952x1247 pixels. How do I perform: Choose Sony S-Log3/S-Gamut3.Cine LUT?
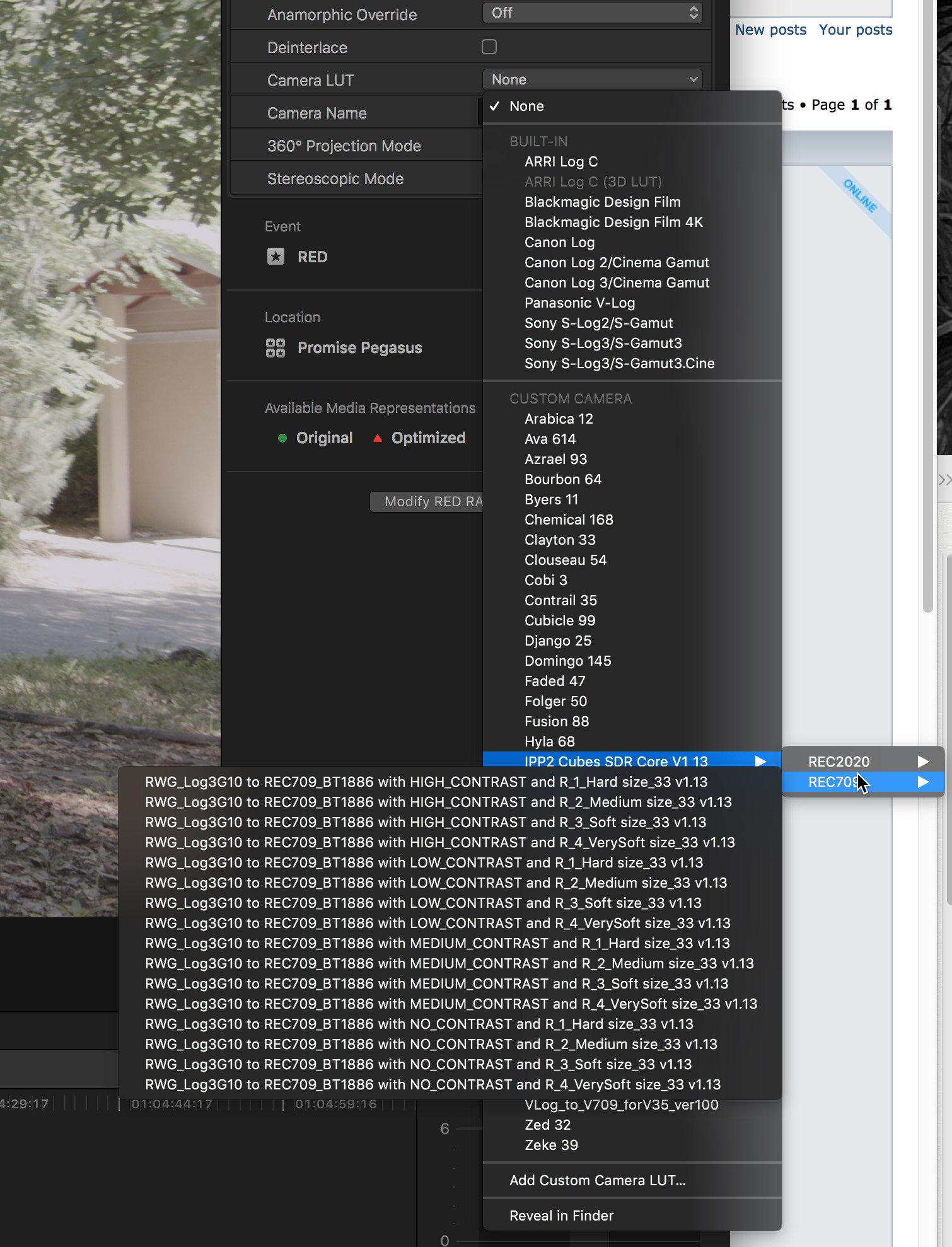[x=619, y=364]
